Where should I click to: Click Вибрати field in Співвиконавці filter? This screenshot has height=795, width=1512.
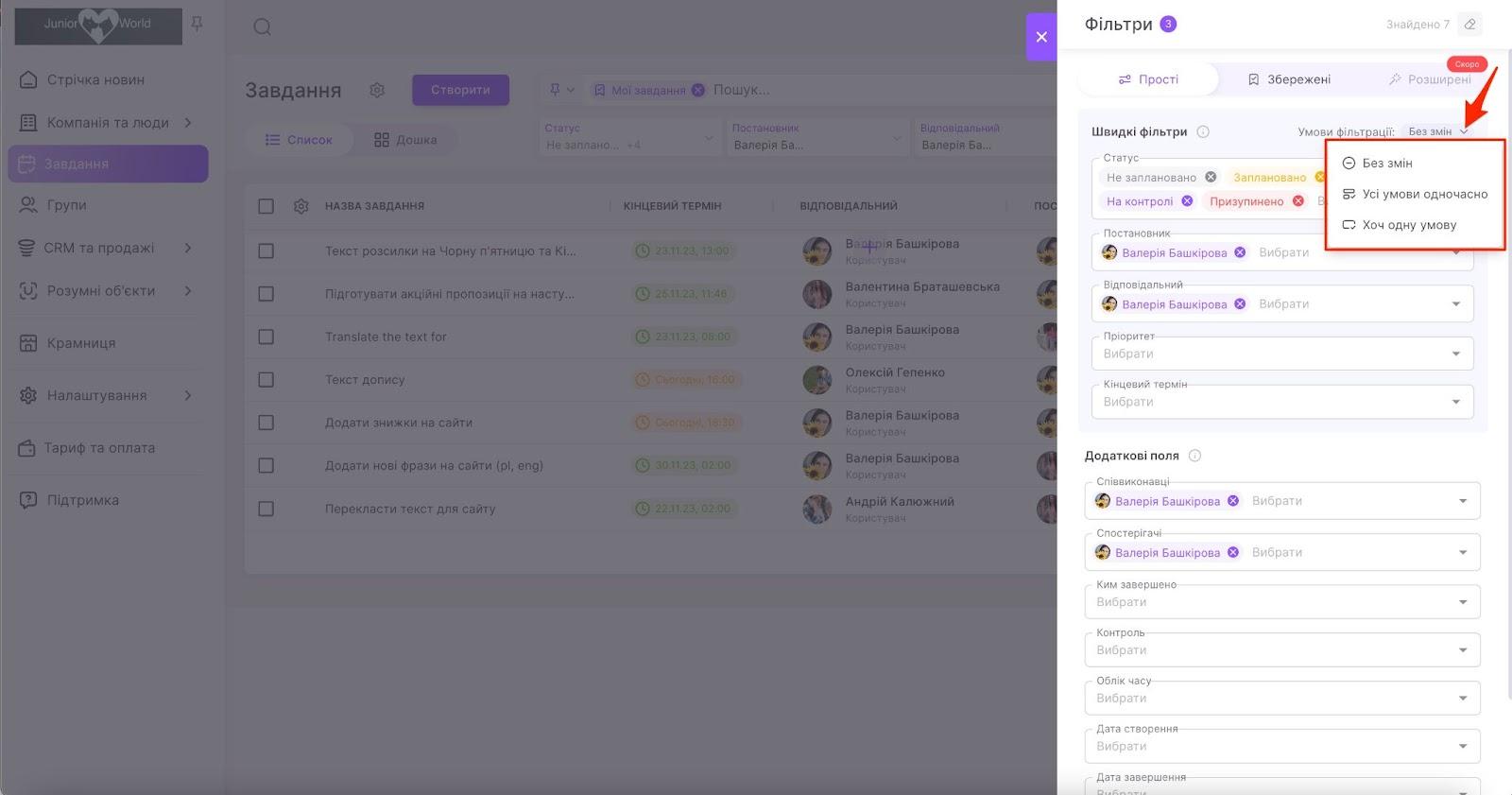pos(1277,501)
